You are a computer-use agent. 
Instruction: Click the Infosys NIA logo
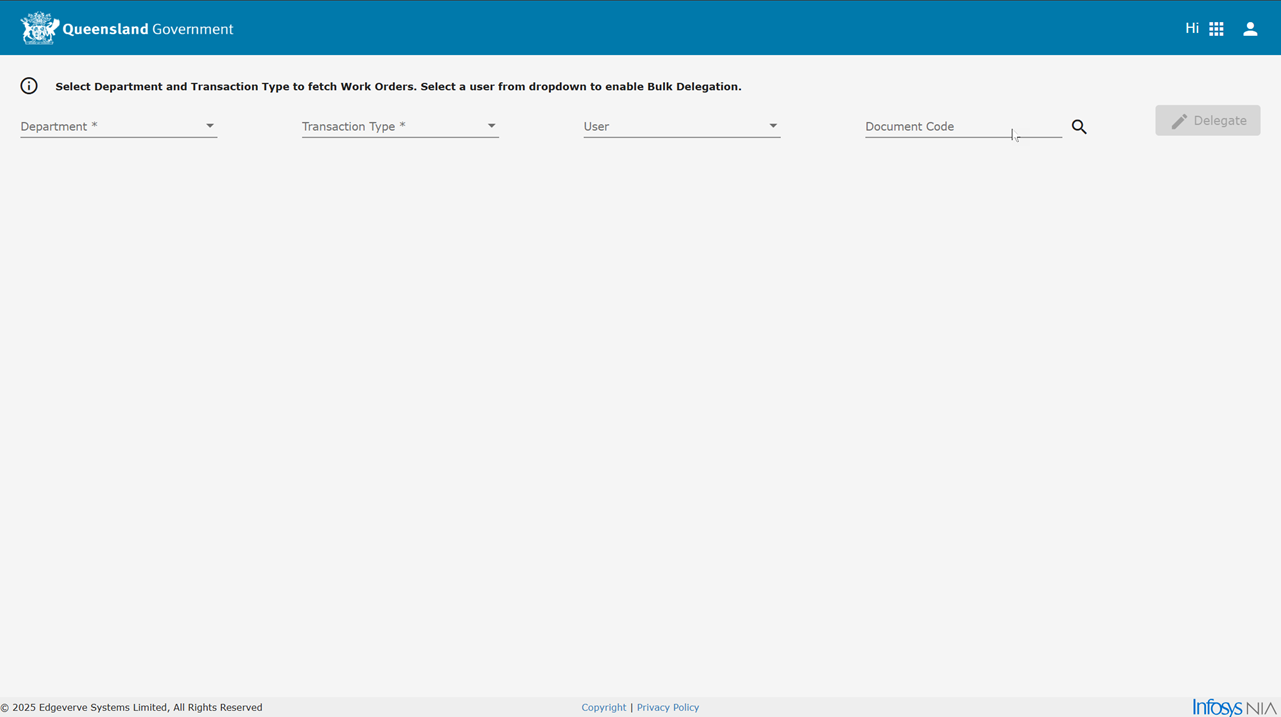[1234, 707]
